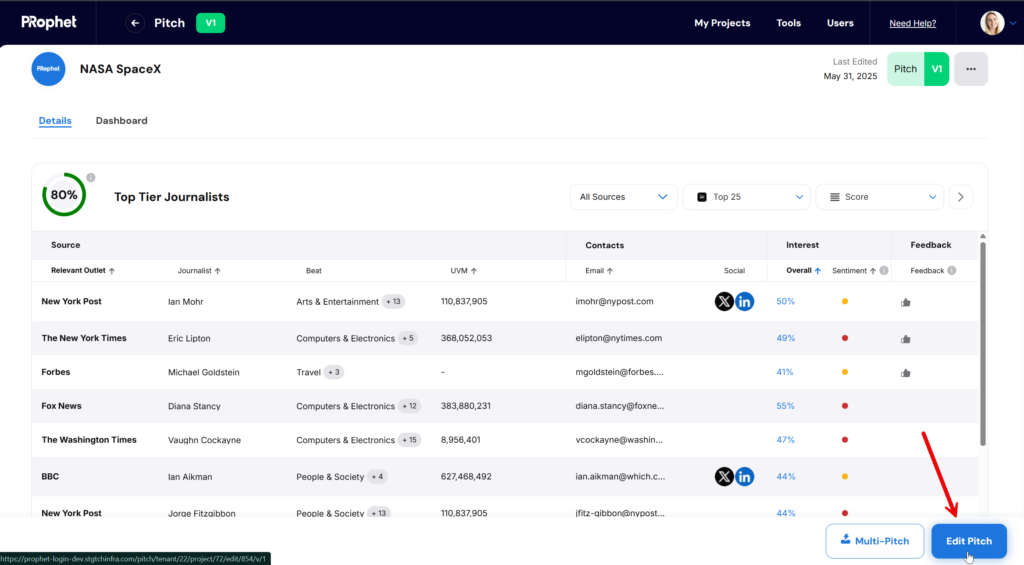Click yellow sentiment dot for Ian Mohr
Image resolution: width=1024 pixels, height=565 pixels.
point(844,302)
